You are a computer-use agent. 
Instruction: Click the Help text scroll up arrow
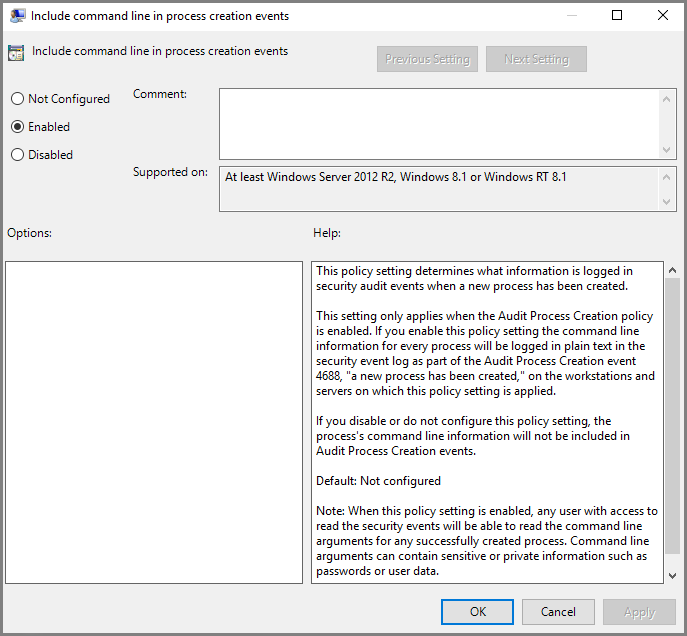coord(672,271)
